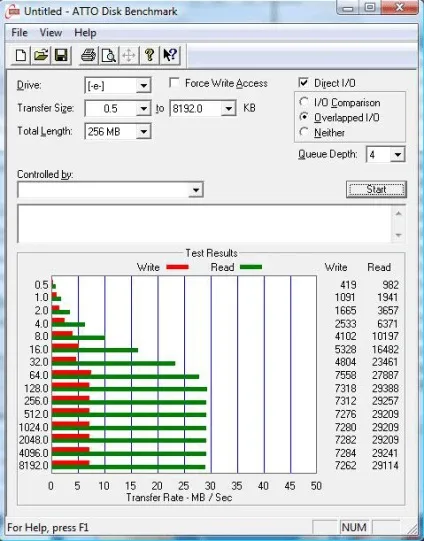Activate the context help arrow icon
The height and width of the screenshot is (541, 424).
click(x=170, y=55)
